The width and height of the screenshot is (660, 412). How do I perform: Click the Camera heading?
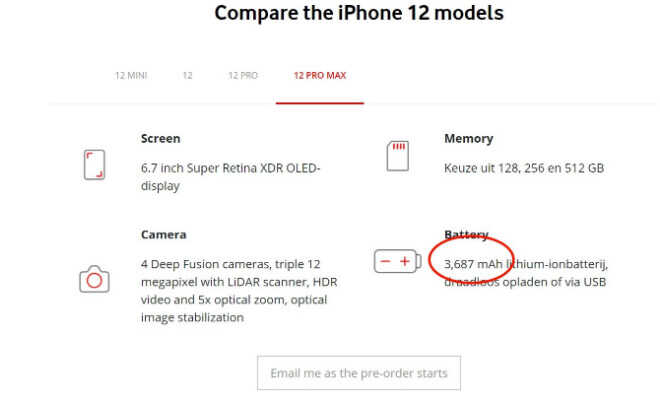click(x=163, y=234)
